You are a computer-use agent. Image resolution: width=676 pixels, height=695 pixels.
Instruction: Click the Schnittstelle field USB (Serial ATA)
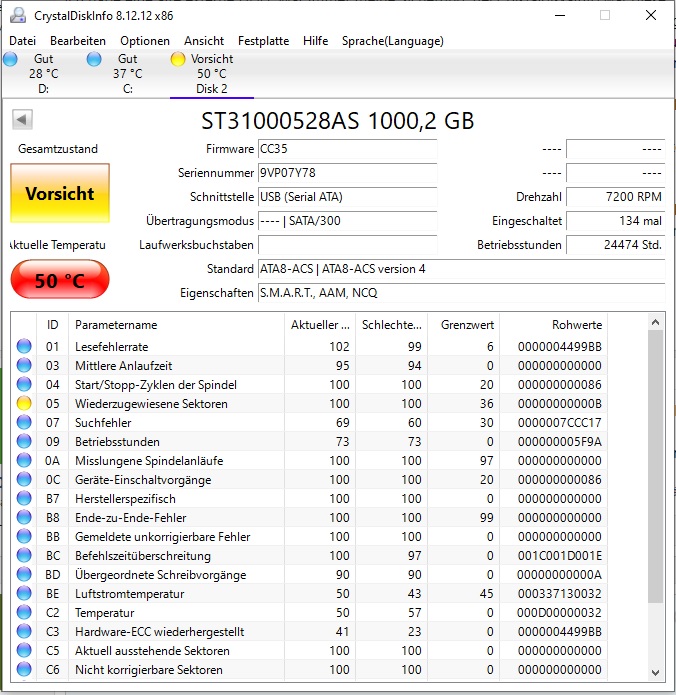tap(348, 197)
